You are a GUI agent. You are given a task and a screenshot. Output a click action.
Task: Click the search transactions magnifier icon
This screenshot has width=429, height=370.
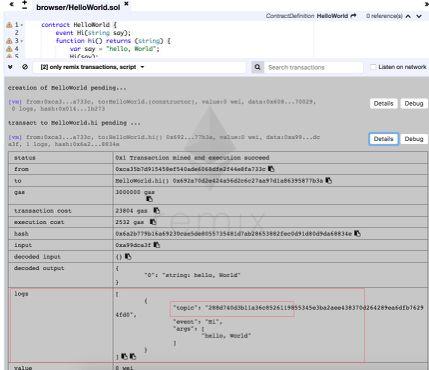tap(257, 67)
